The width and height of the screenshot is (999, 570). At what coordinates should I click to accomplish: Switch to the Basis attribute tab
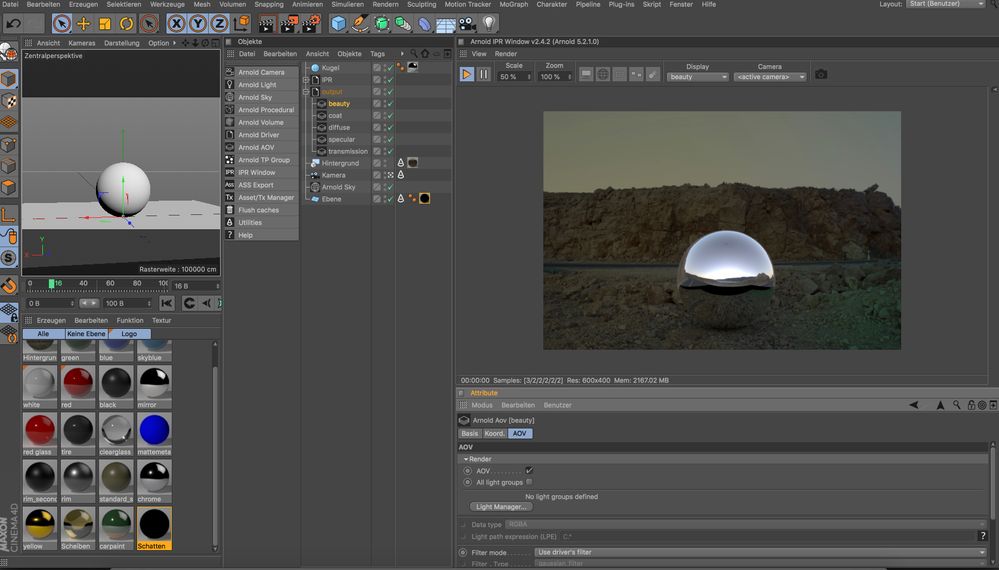pyautogui.click(x=470, y=433)
